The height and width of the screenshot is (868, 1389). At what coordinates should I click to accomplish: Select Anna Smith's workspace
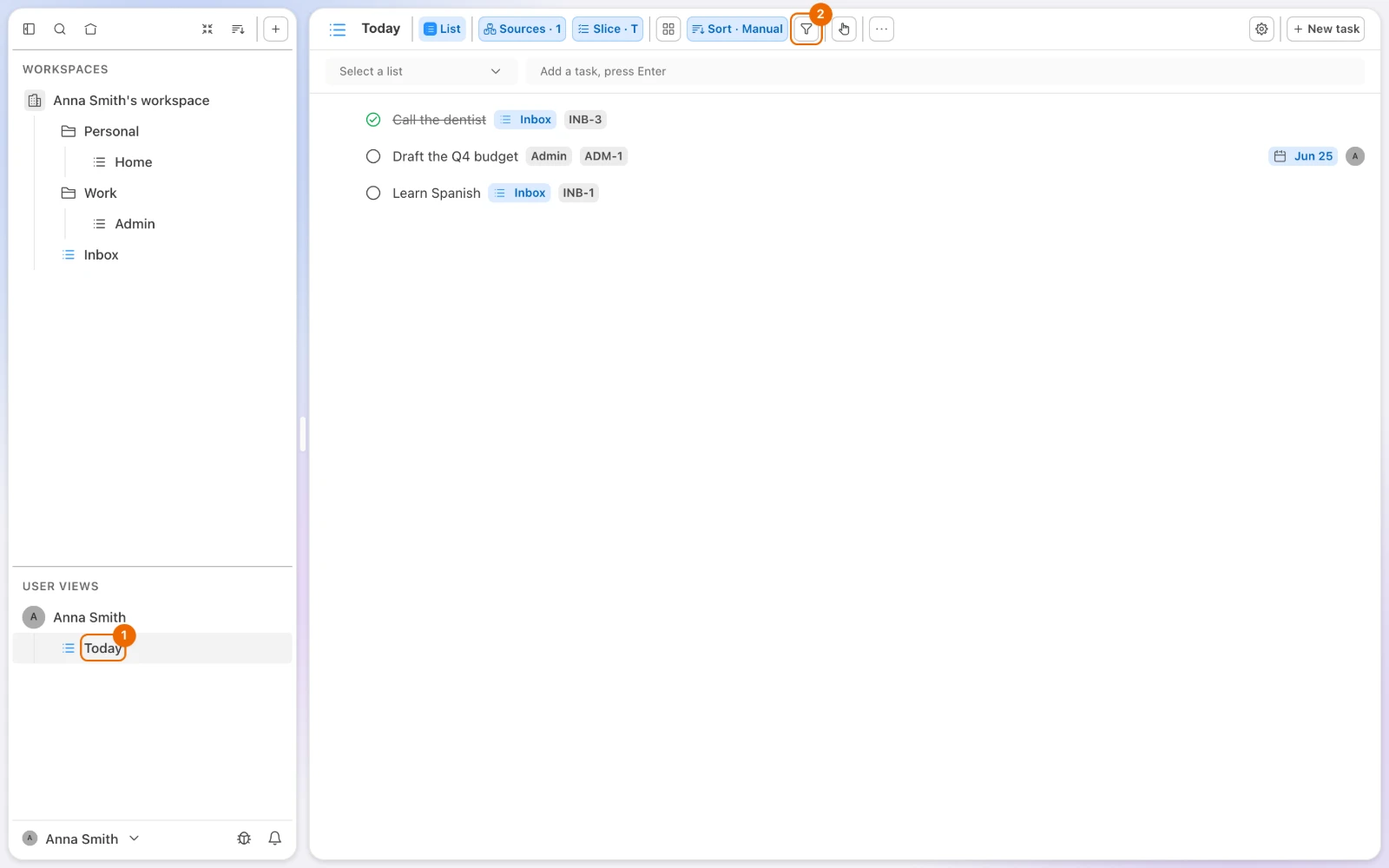[131, 101]
